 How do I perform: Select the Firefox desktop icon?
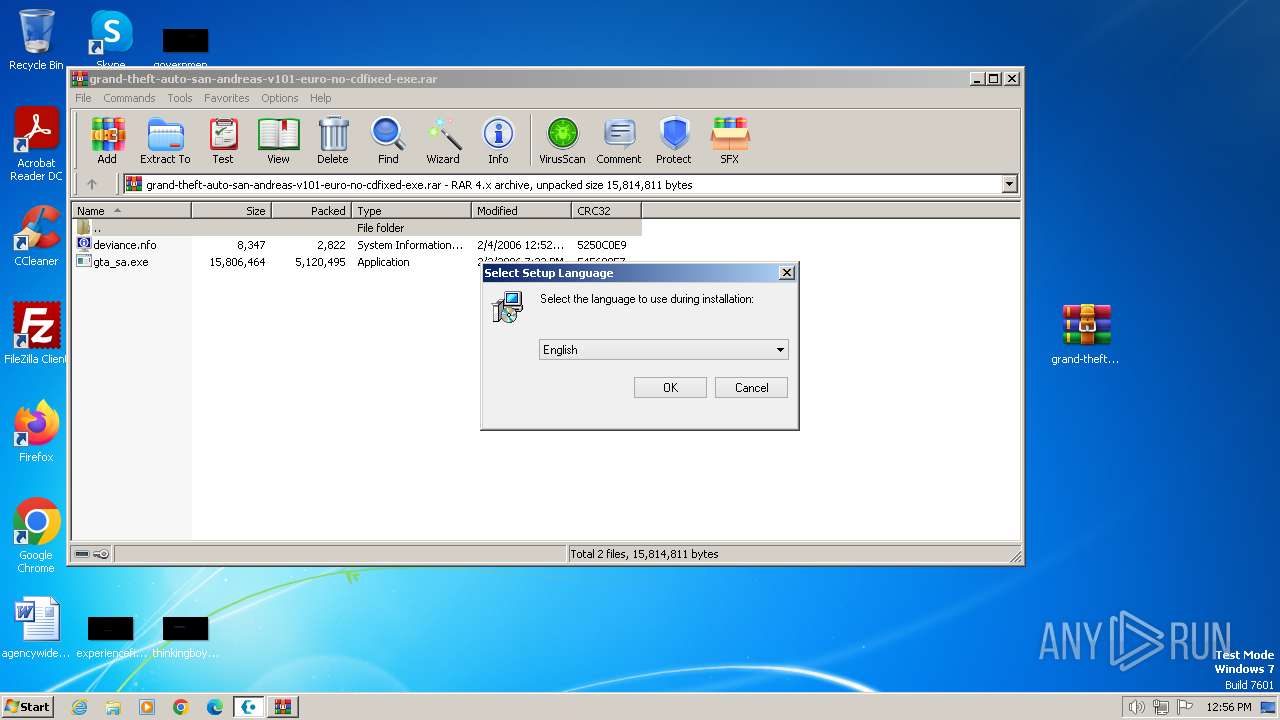[36, 432]
